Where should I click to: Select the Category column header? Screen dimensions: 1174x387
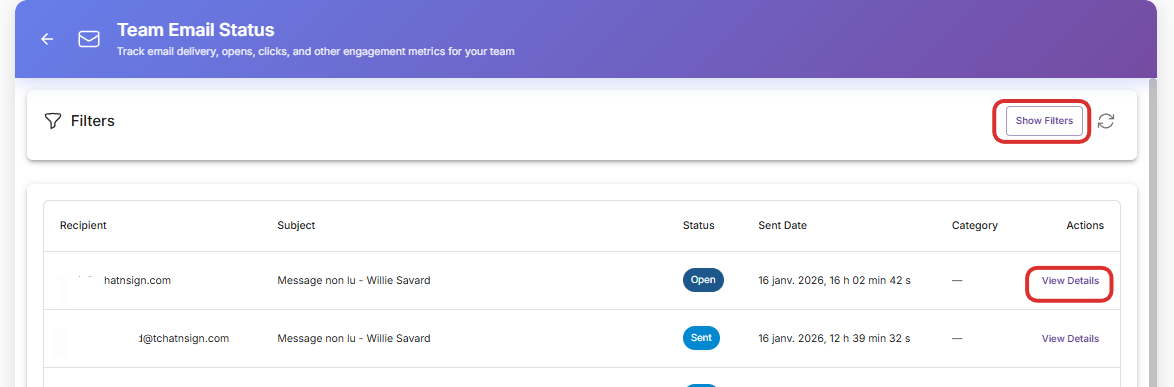click(x=975, y=225)
